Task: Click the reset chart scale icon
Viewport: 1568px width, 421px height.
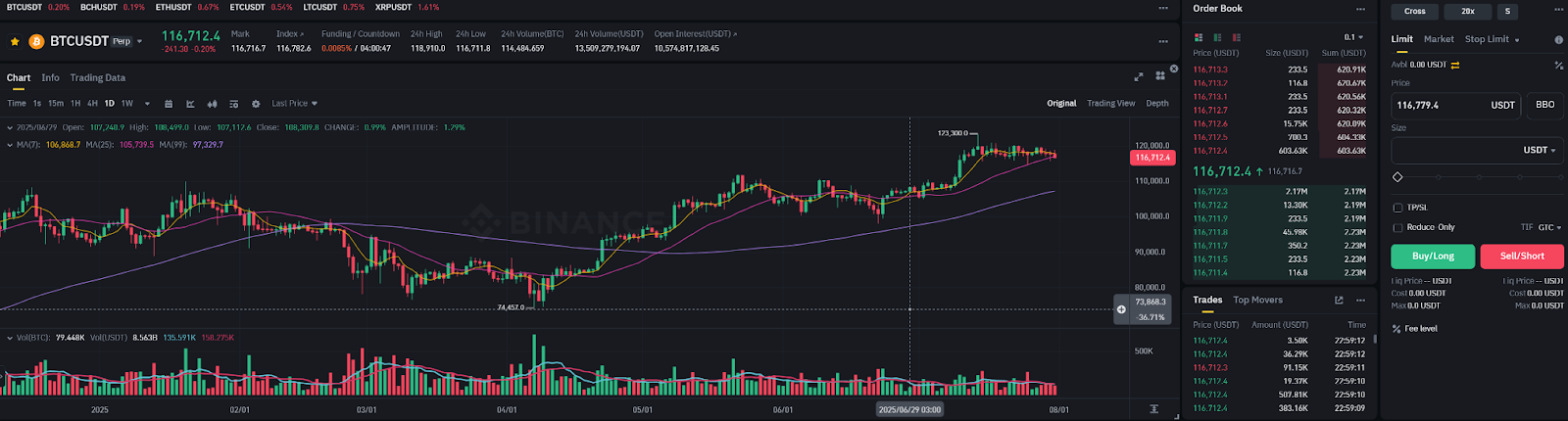Action: [1153, 409]
